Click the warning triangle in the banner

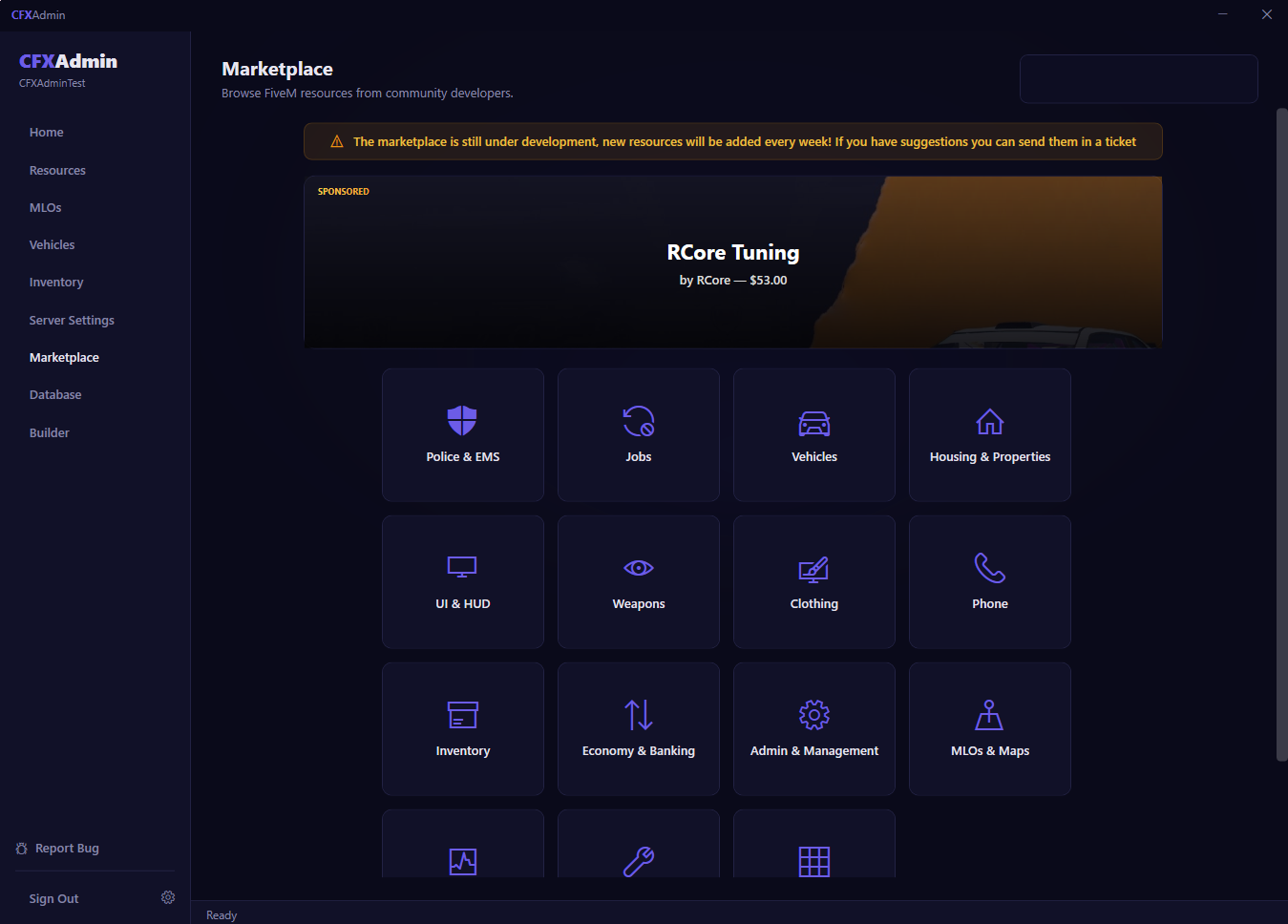[337, 141]
